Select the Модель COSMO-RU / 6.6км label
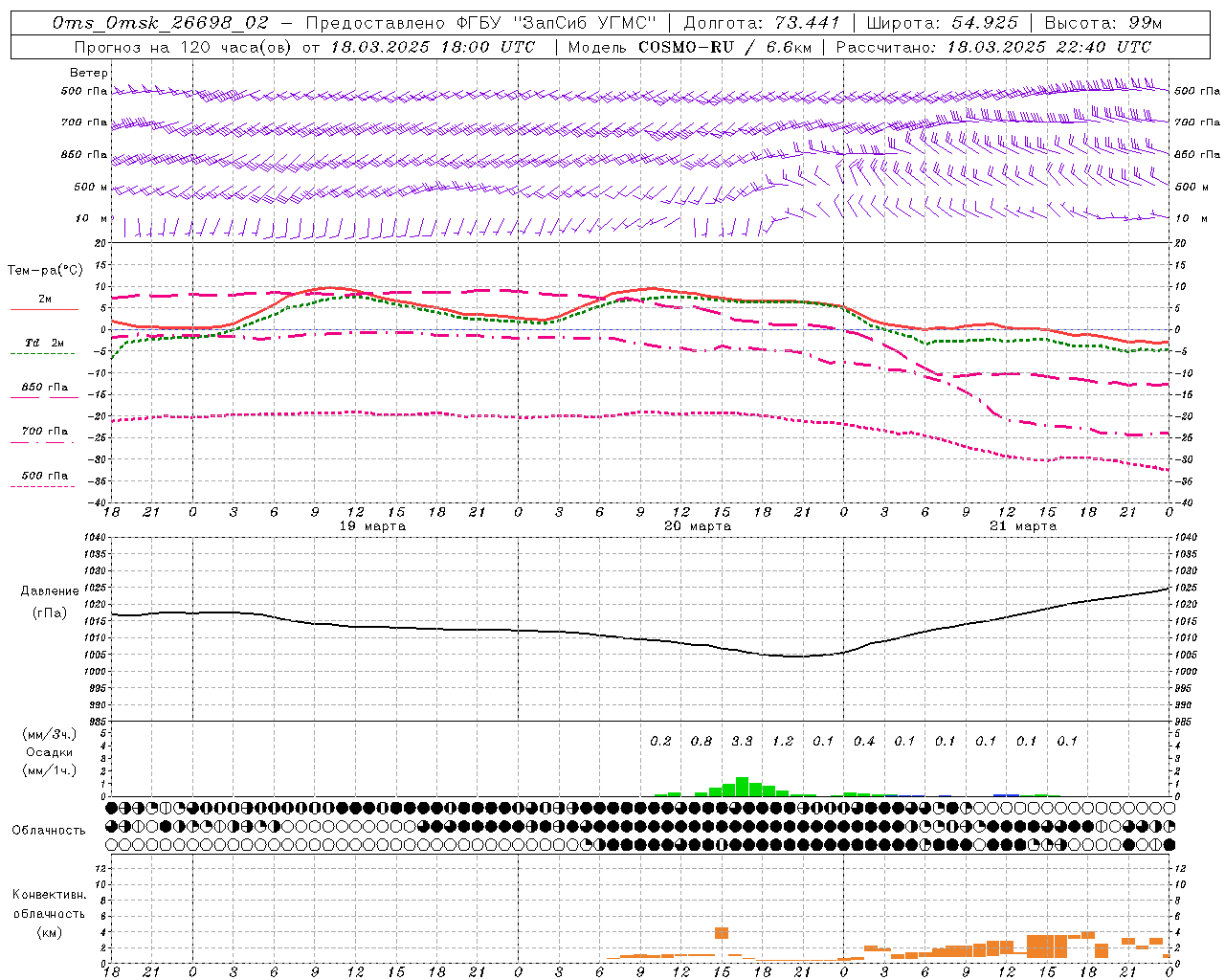Viewport: 1225px width, 980px height. [689, 47]
